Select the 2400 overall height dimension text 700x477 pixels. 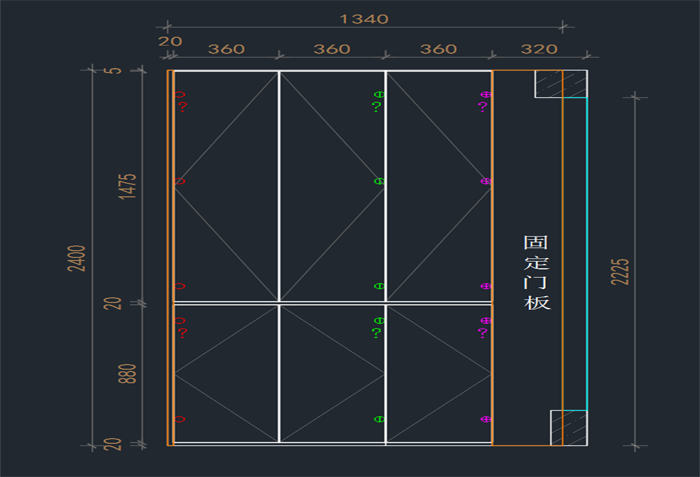coord(77,257)
